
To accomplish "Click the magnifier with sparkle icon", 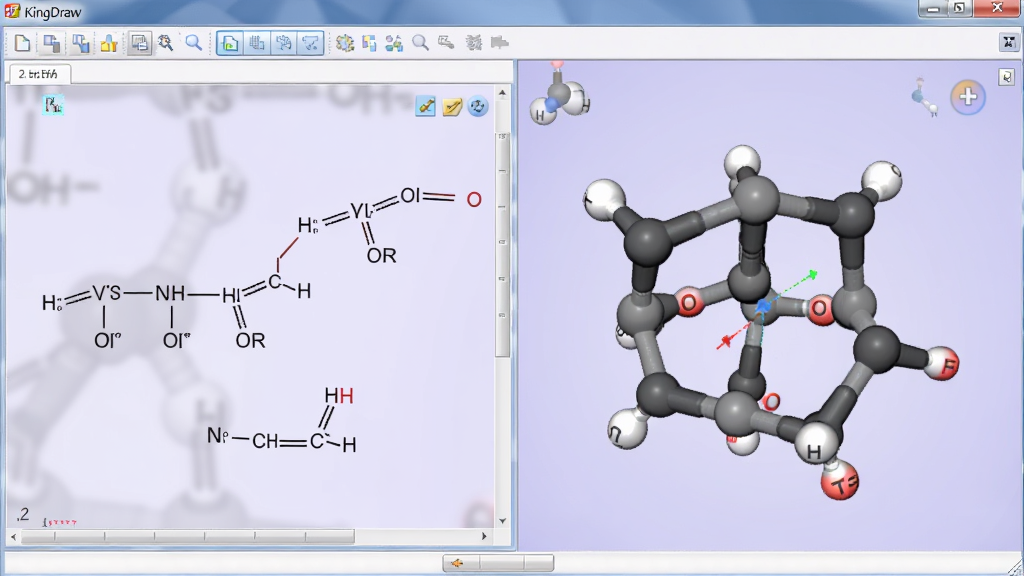I will pyautogui.click(x=166, y=43).
